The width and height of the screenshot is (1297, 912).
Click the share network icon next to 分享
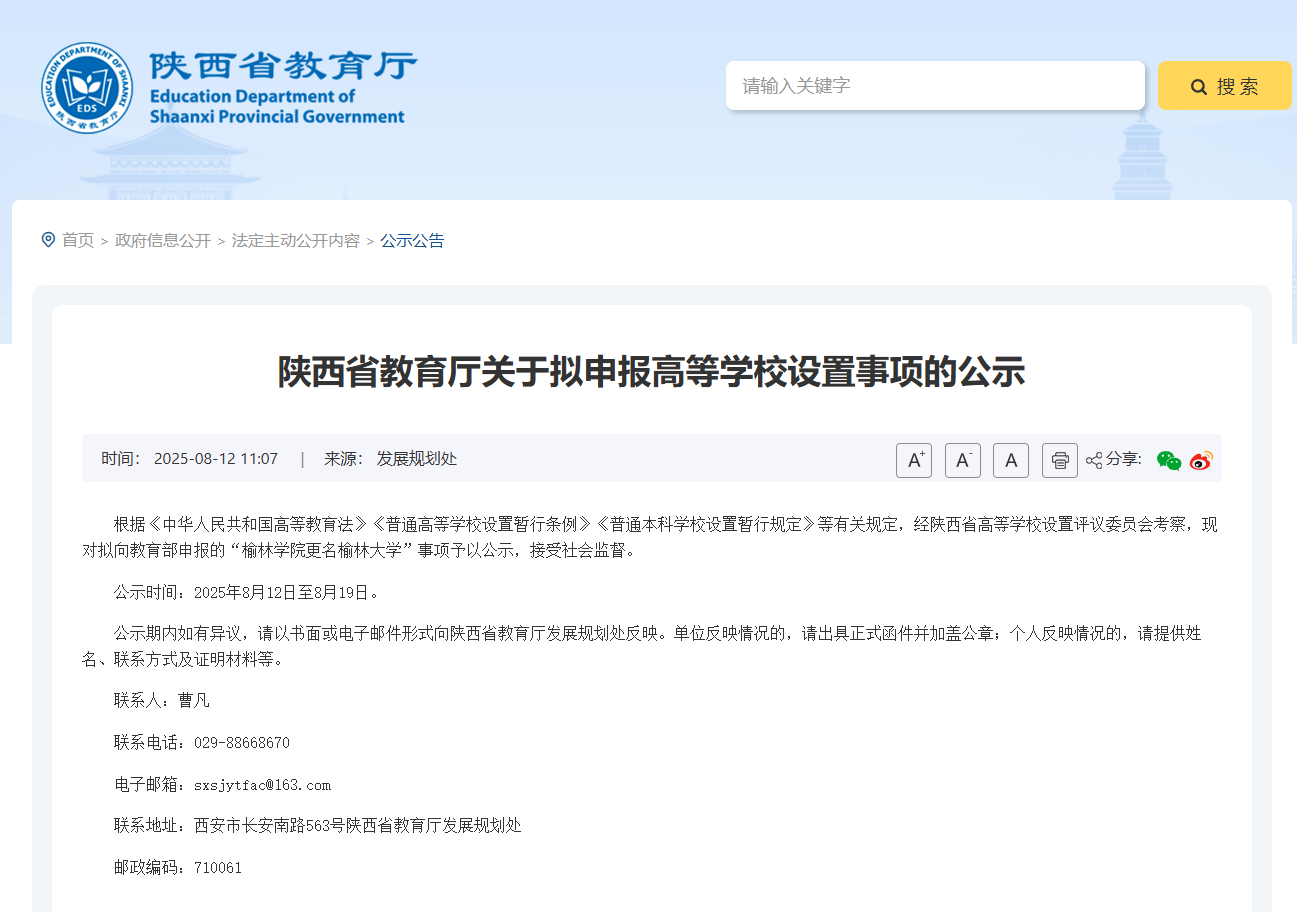point(1092,460)
